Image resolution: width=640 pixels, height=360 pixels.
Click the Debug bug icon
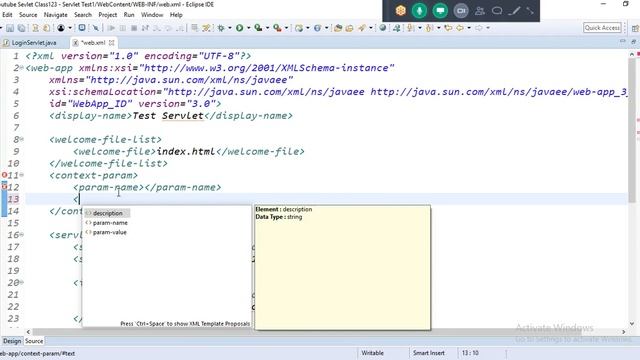pyautogui.click(x=221, y=28)
